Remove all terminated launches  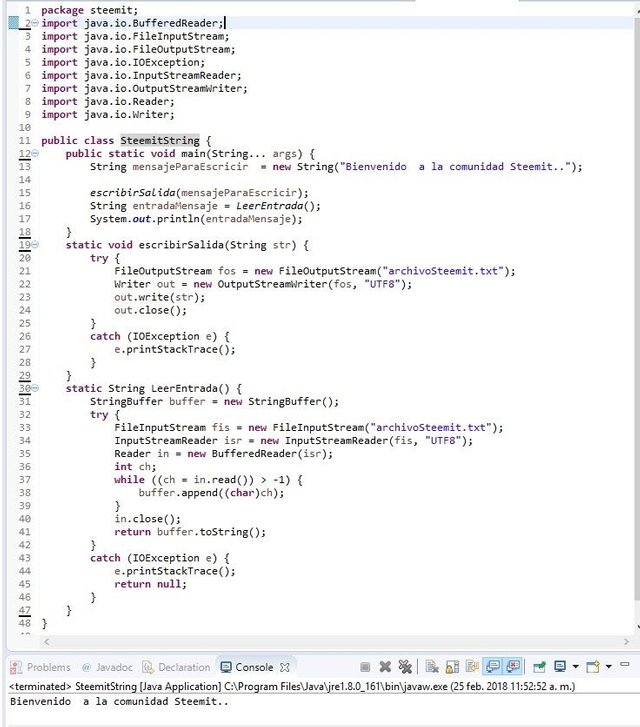405,667
